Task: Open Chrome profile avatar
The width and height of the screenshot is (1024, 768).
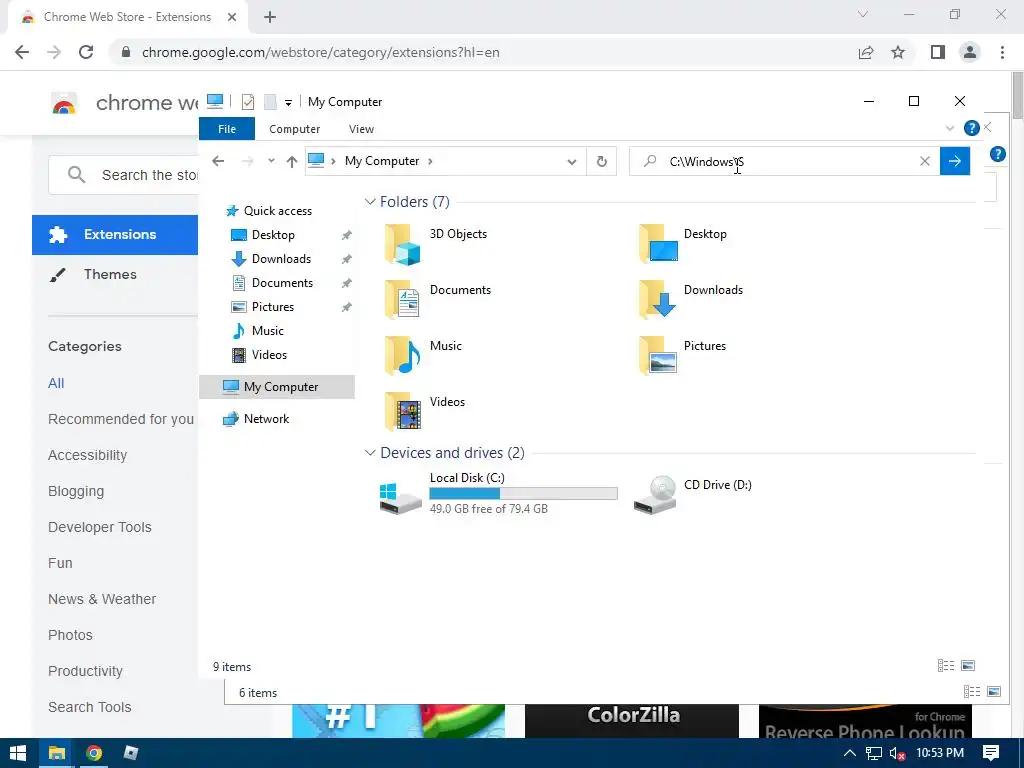Action: (x=970, y=52)
